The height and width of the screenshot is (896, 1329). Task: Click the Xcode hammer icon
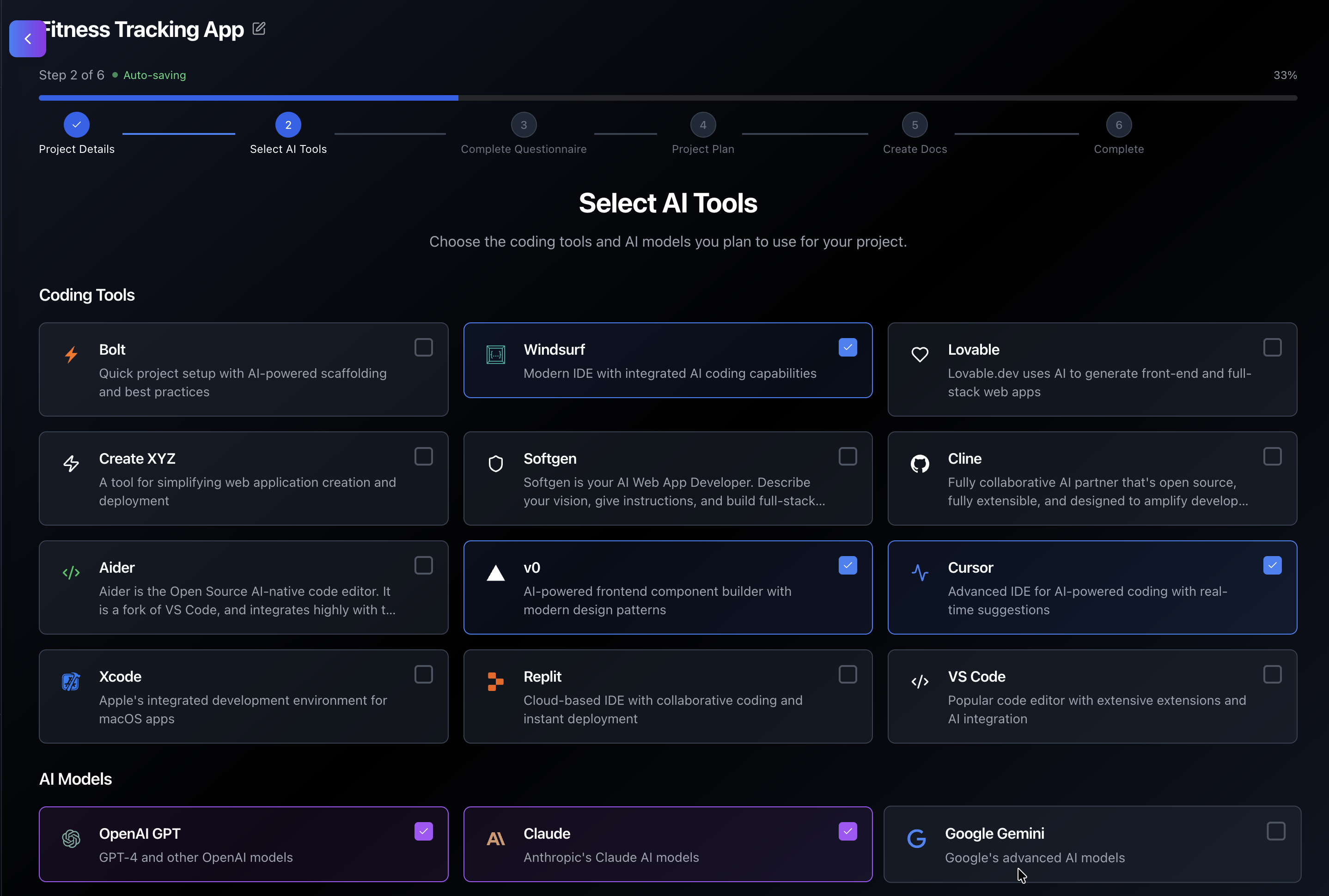click(x=71, y=682)
